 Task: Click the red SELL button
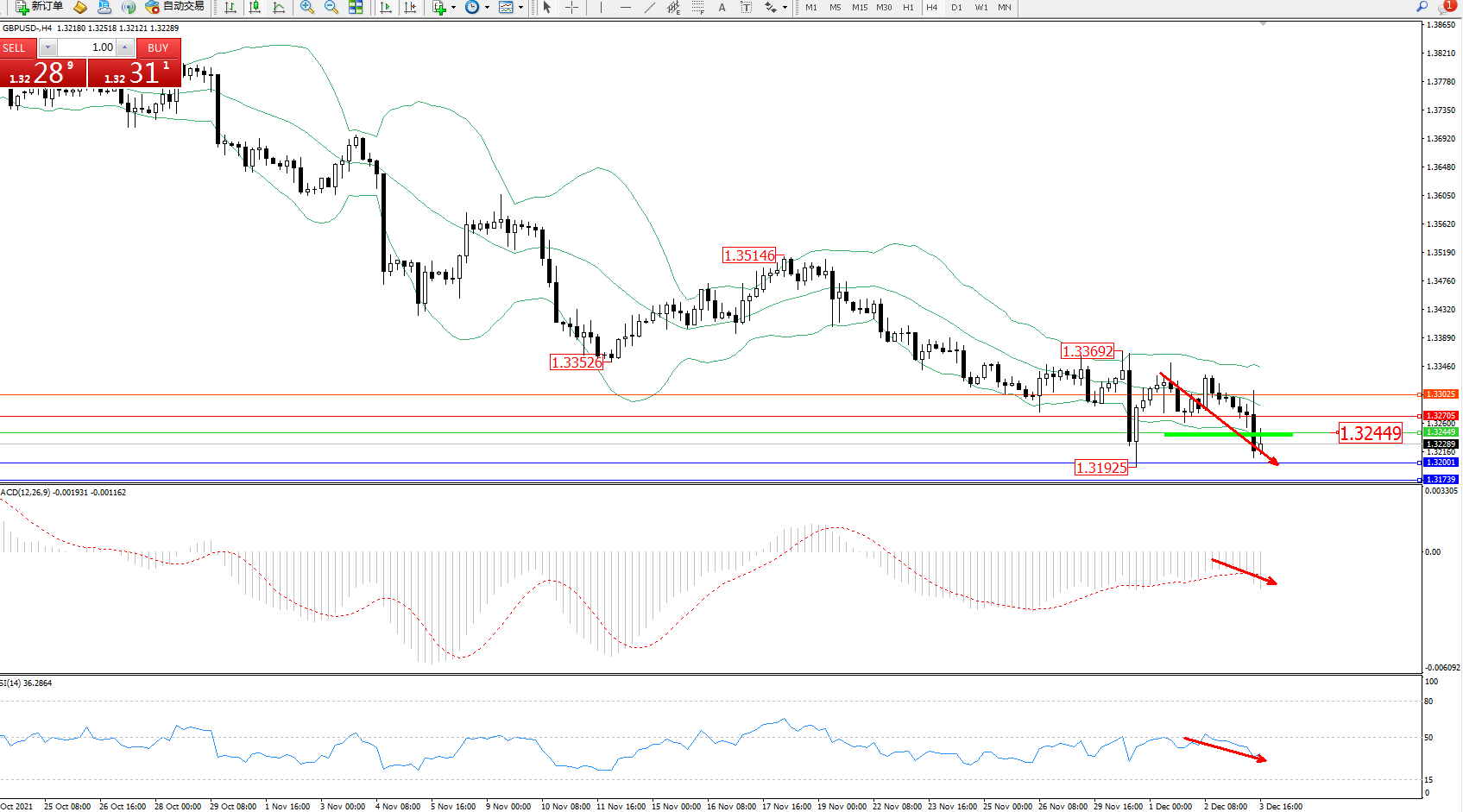tap(16, 47)
